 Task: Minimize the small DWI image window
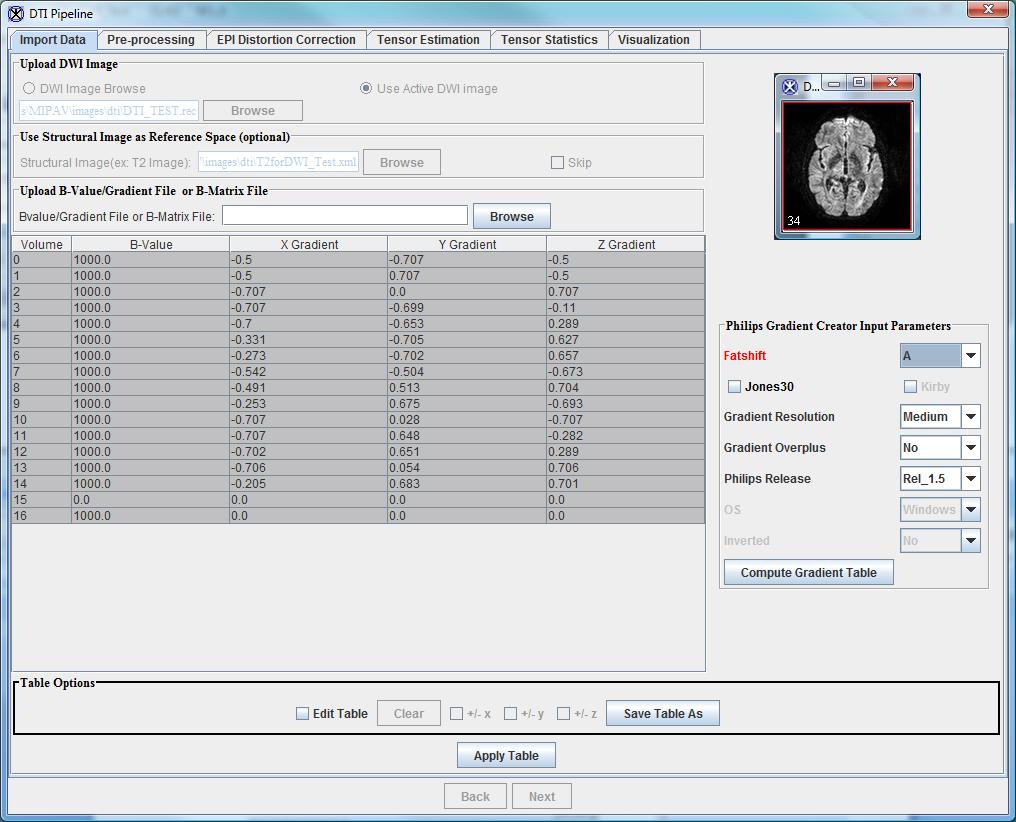coord(833,84)
